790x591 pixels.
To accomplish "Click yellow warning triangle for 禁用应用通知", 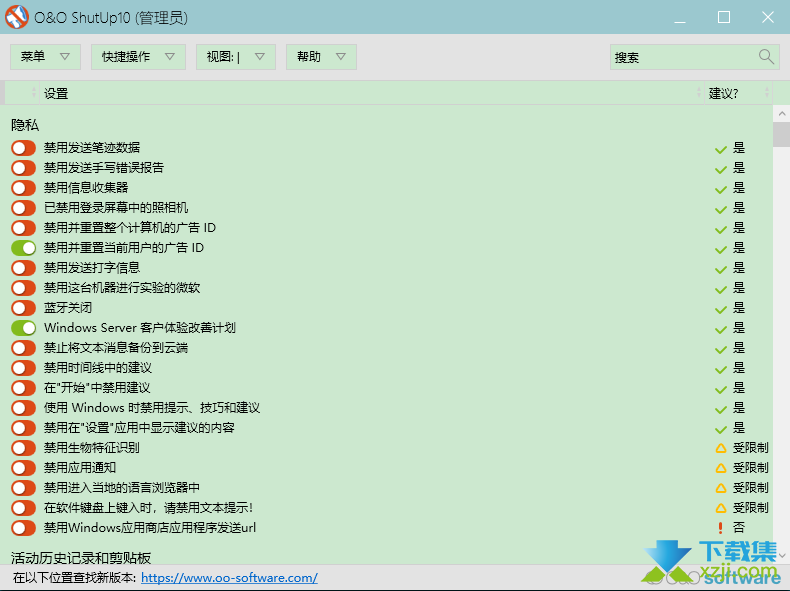I will click(721, 468).
